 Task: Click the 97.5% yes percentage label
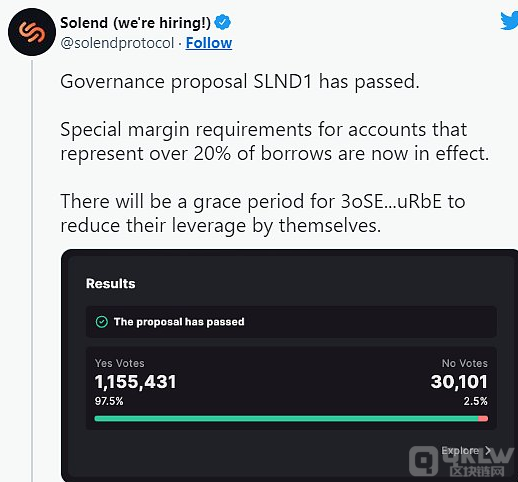(109, 401)
